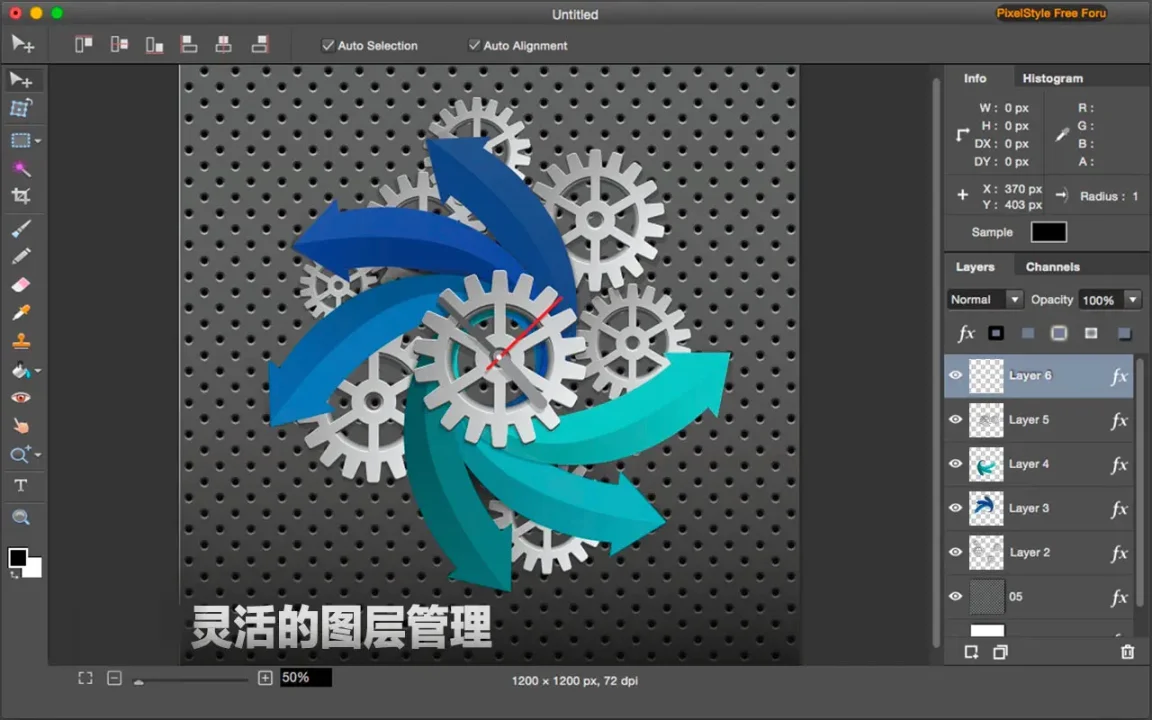
Task: Select the Clone Stamp tool
Action: coord(21,341)
